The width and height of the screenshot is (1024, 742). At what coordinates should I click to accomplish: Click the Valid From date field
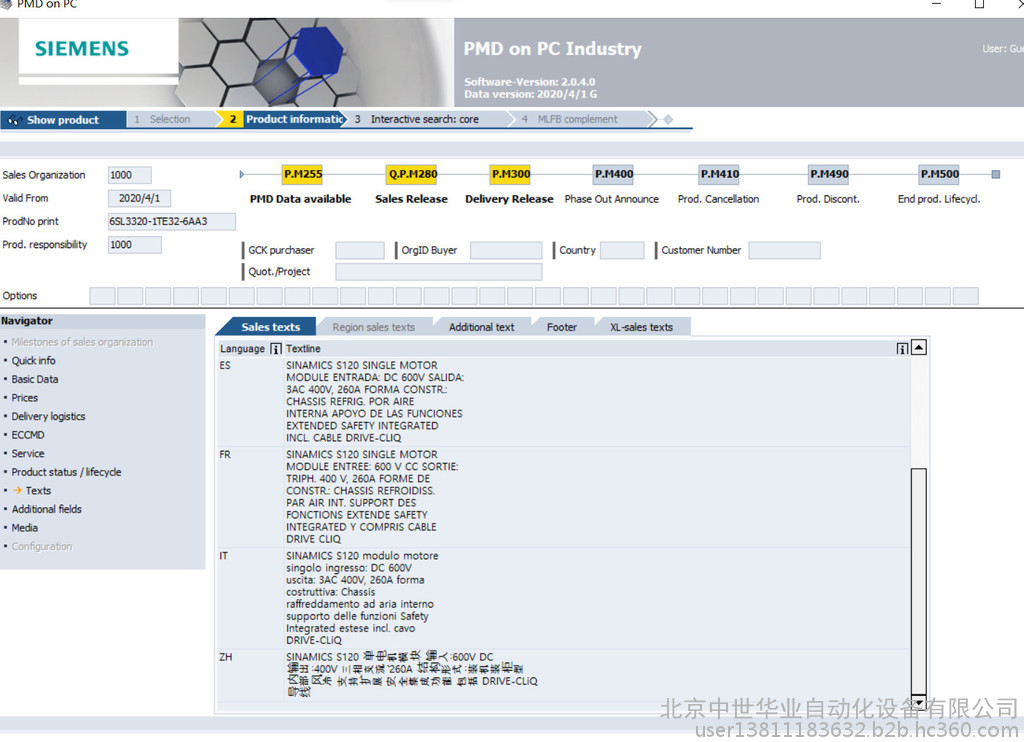139,198
